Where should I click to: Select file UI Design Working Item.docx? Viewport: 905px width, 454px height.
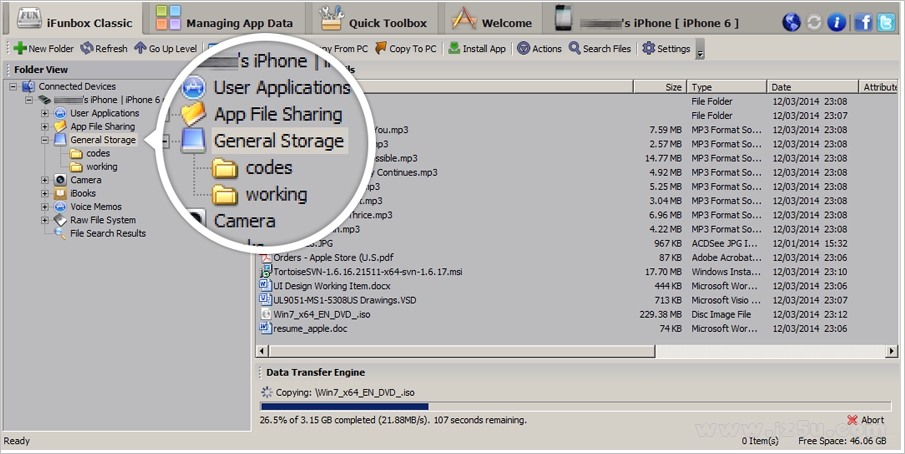coord(332,286)
